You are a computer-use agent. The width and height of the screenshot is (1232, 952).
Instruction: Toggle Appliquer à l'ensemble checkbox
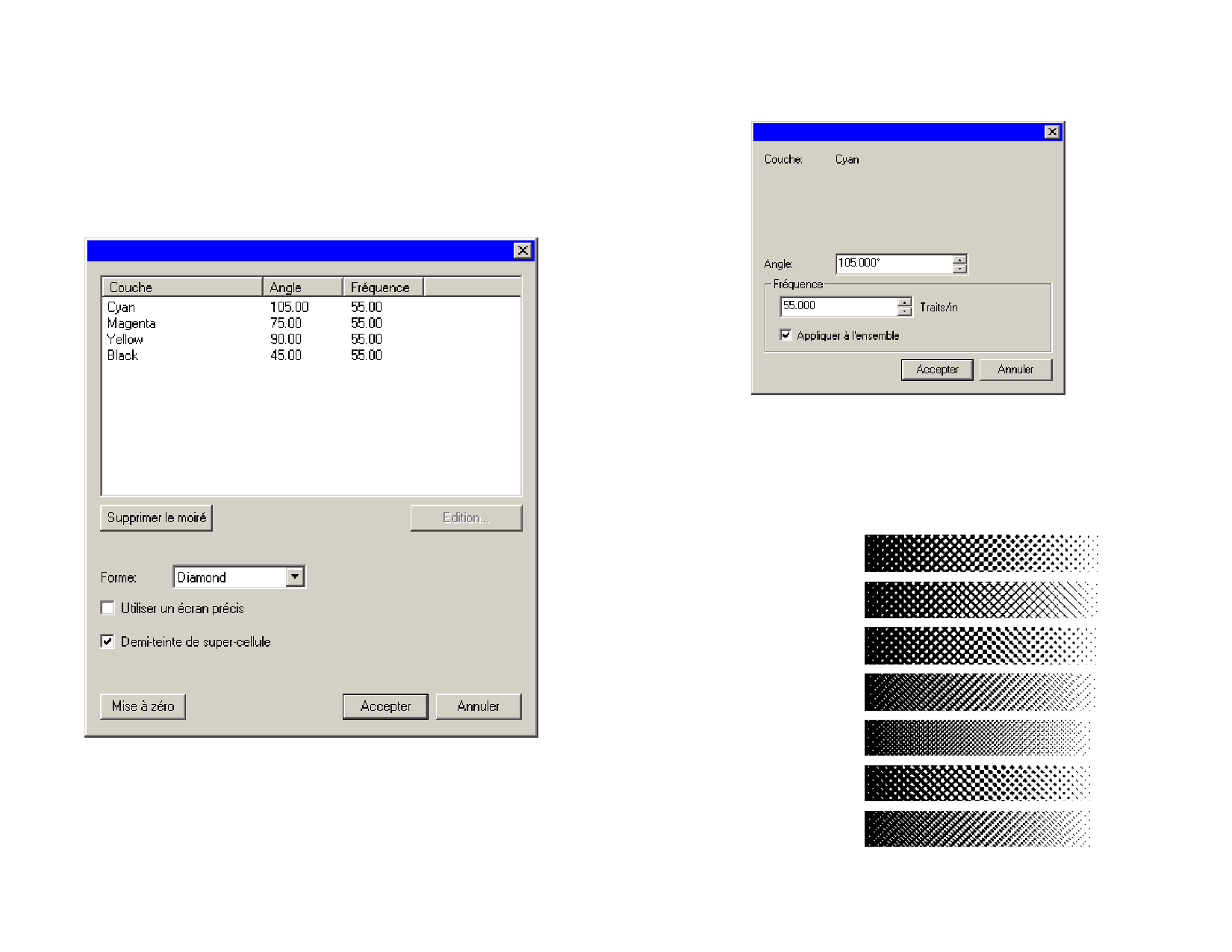pos(785,335)
